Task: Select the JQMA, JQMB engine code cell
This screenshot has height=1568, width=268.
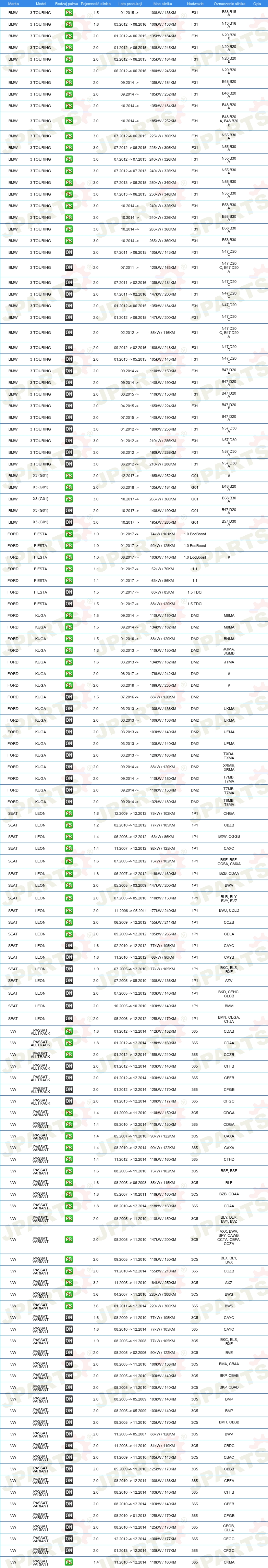Action: point(229,651)
